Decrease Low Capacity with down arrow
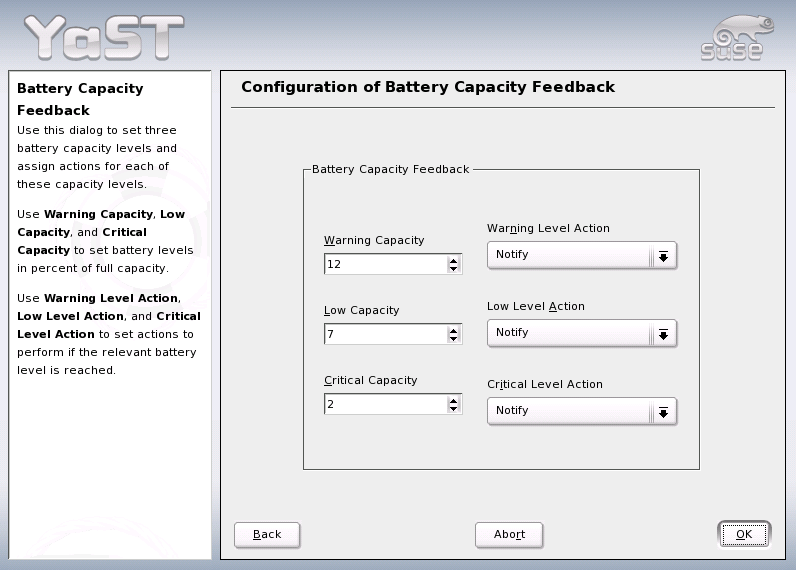 [x=453, y=339]
